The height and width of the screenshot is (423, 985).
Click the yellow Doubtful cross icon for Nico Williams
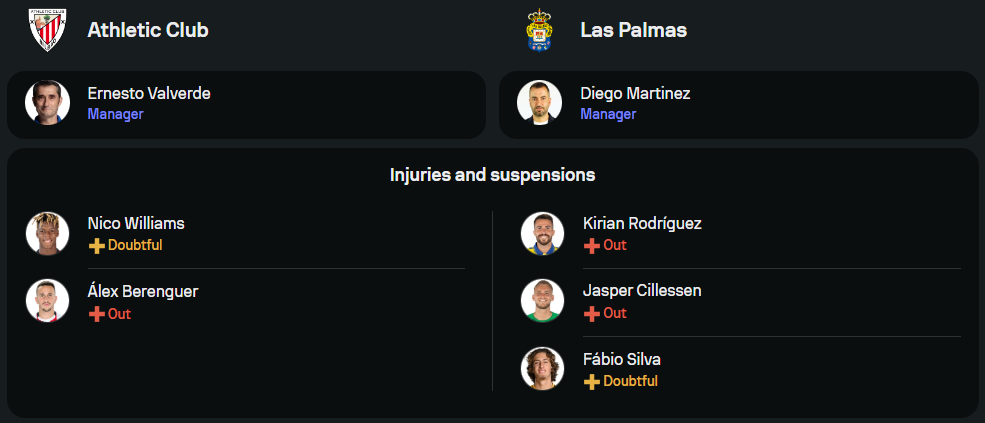click(97, 245)
